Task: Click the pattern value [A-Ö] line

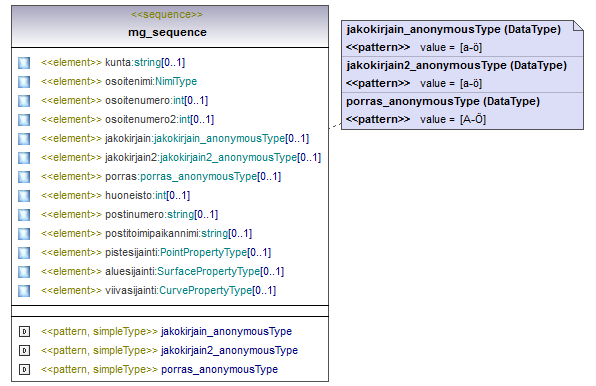Action: tap(416, 119)
